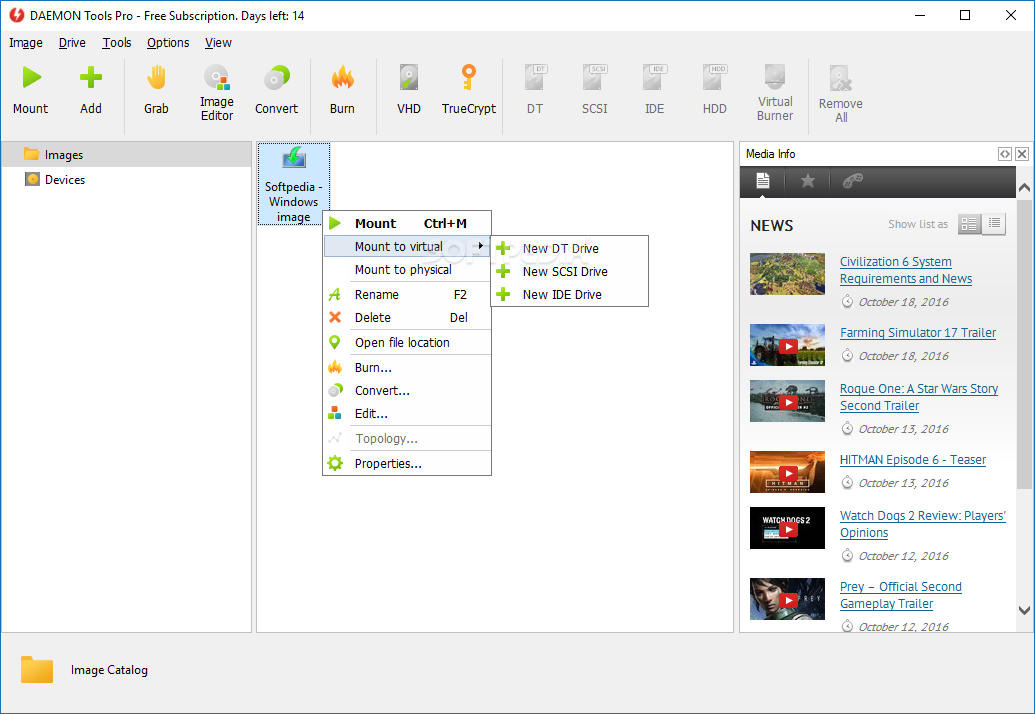The height and width of the screenshot is (714, 1035).
Task: Select the Softpedia Windows image item
Action: tap(294, 184)
